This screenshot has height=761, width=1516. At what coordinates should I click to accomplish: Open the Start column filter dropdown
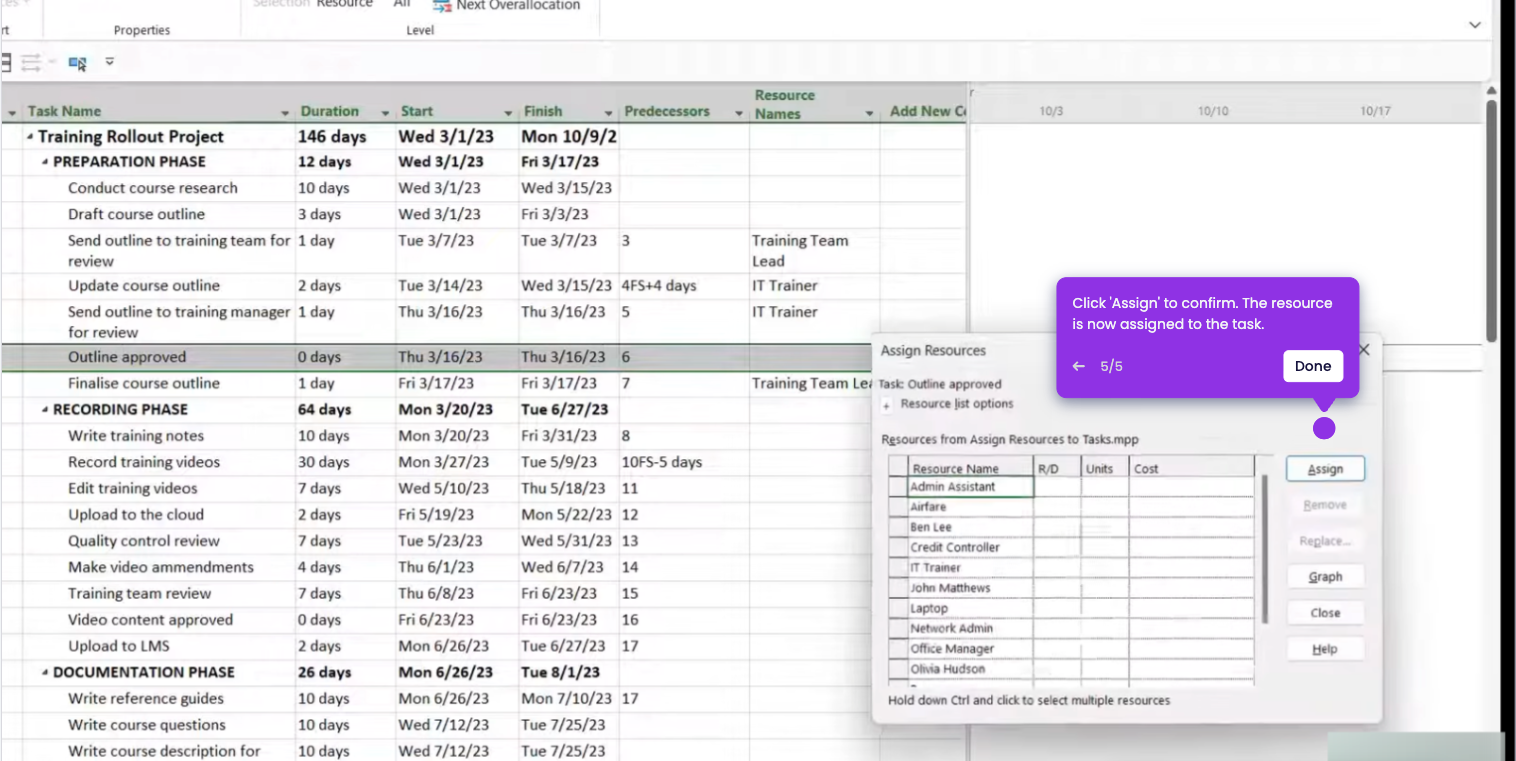coord(508,113)
